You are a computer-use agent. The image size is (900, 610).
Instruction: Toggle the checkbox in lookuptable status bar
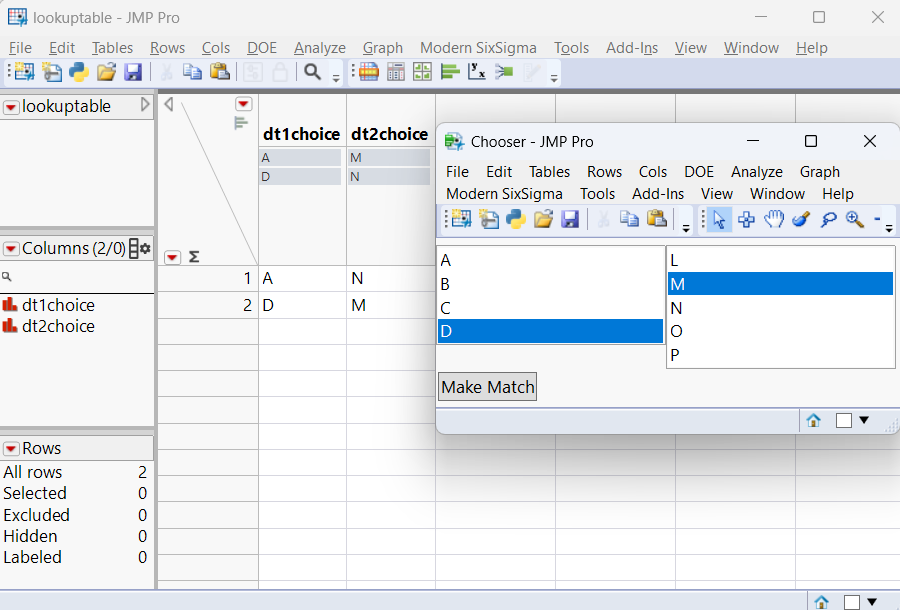click(852, 602)
